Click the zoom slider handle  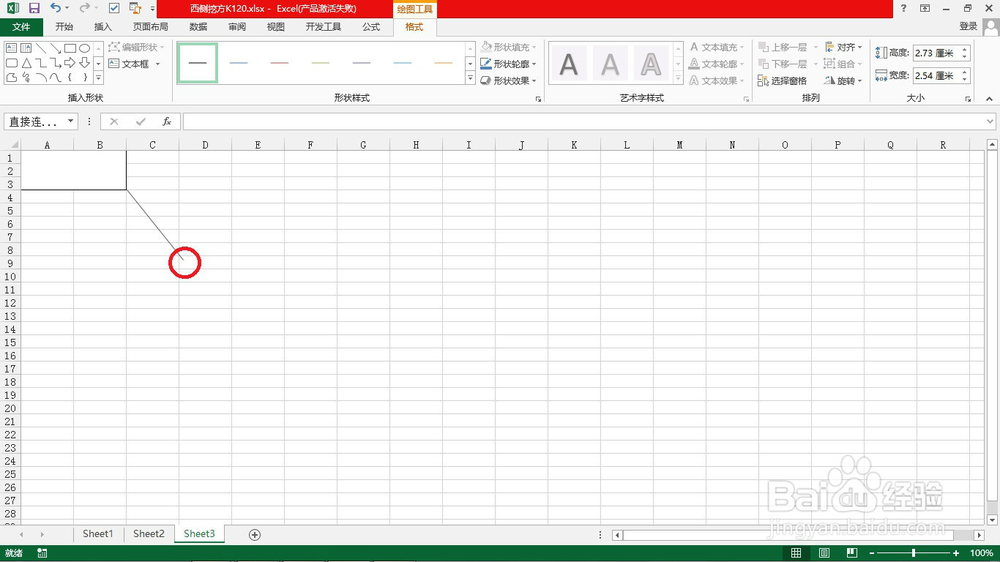[913, 553]
